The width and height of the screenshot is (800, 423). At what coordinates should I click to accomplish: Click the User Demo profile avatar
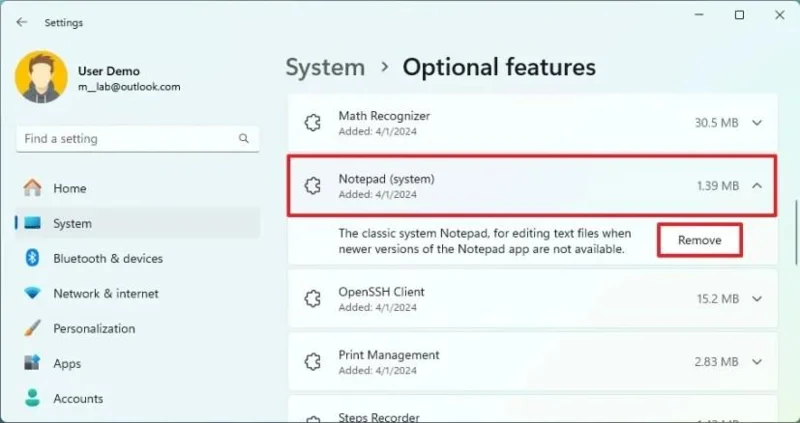tap(41, 77)
